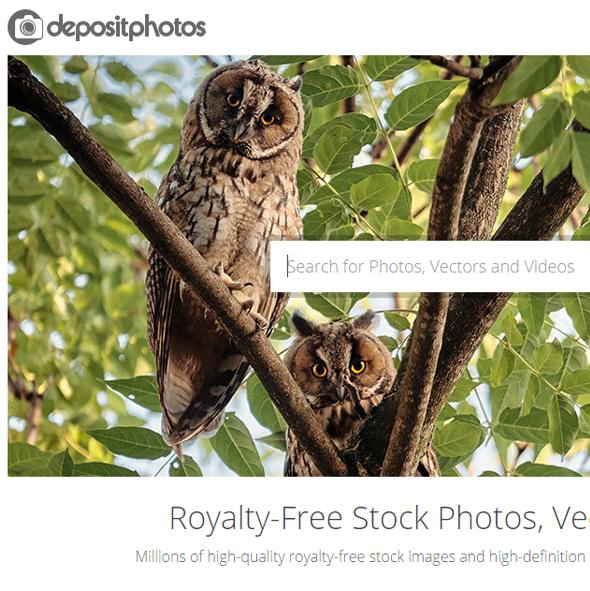Select the large owl's face in the hero image
The width and height of the screenshot is (590, 591).
tap(251, 109)
